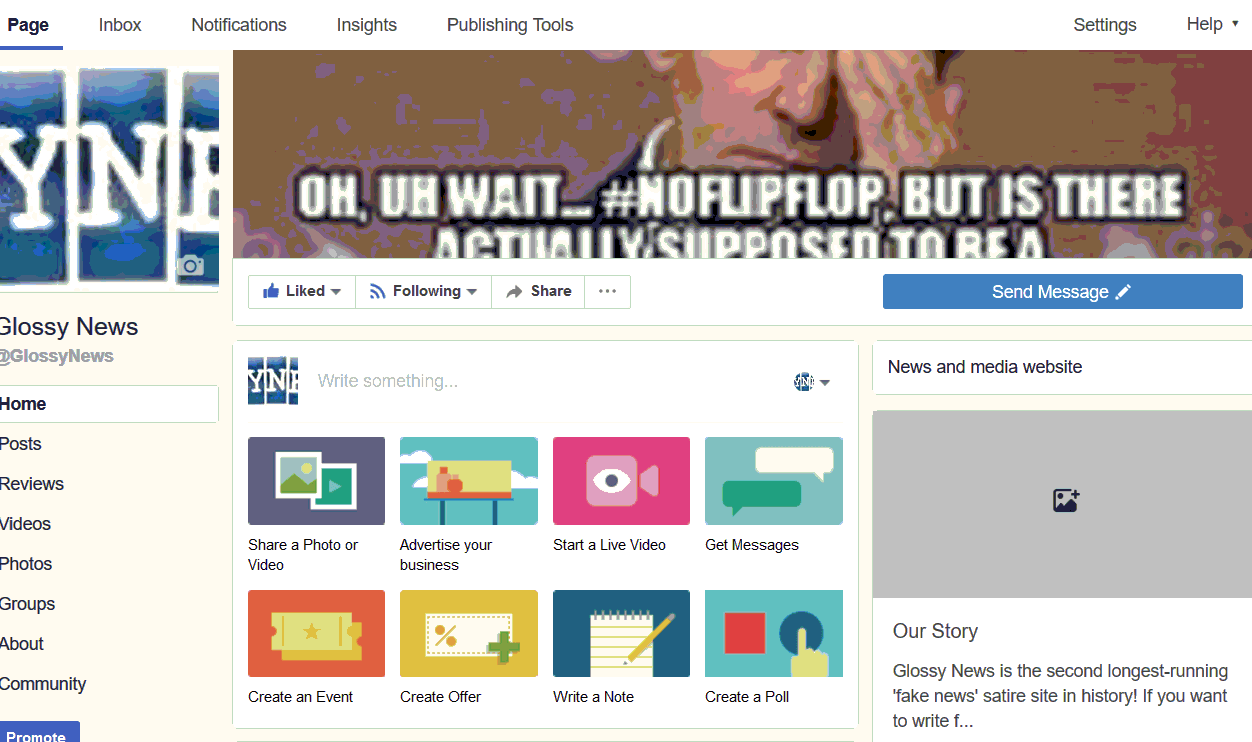Click the Start a Live Video label
The height and width of the screenshot is (742, 1252).
coord(609,545)
